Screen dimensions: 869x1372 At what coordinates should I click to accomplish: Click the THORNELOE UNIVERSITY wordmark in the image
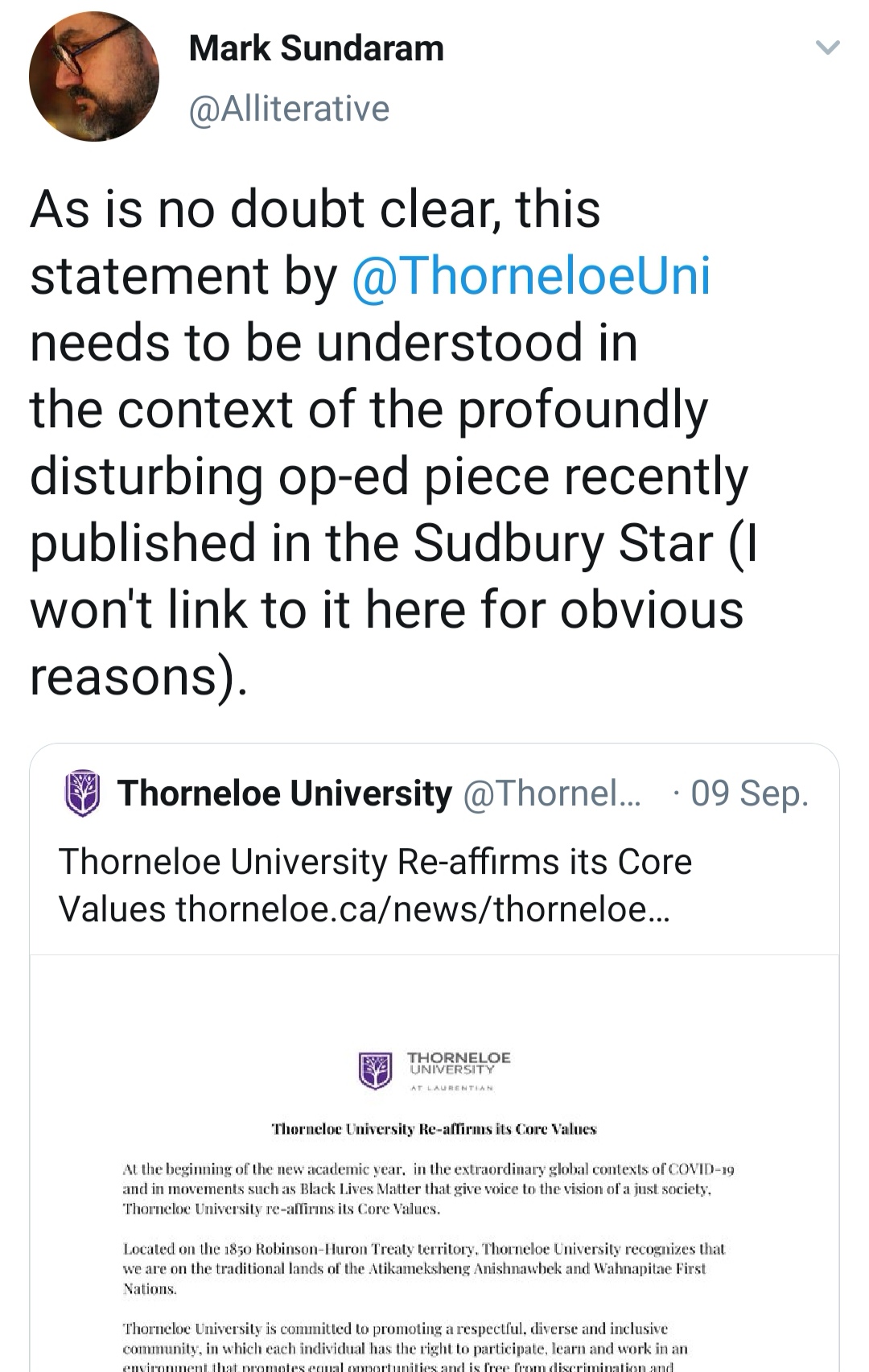click(x=458, y=1063)
